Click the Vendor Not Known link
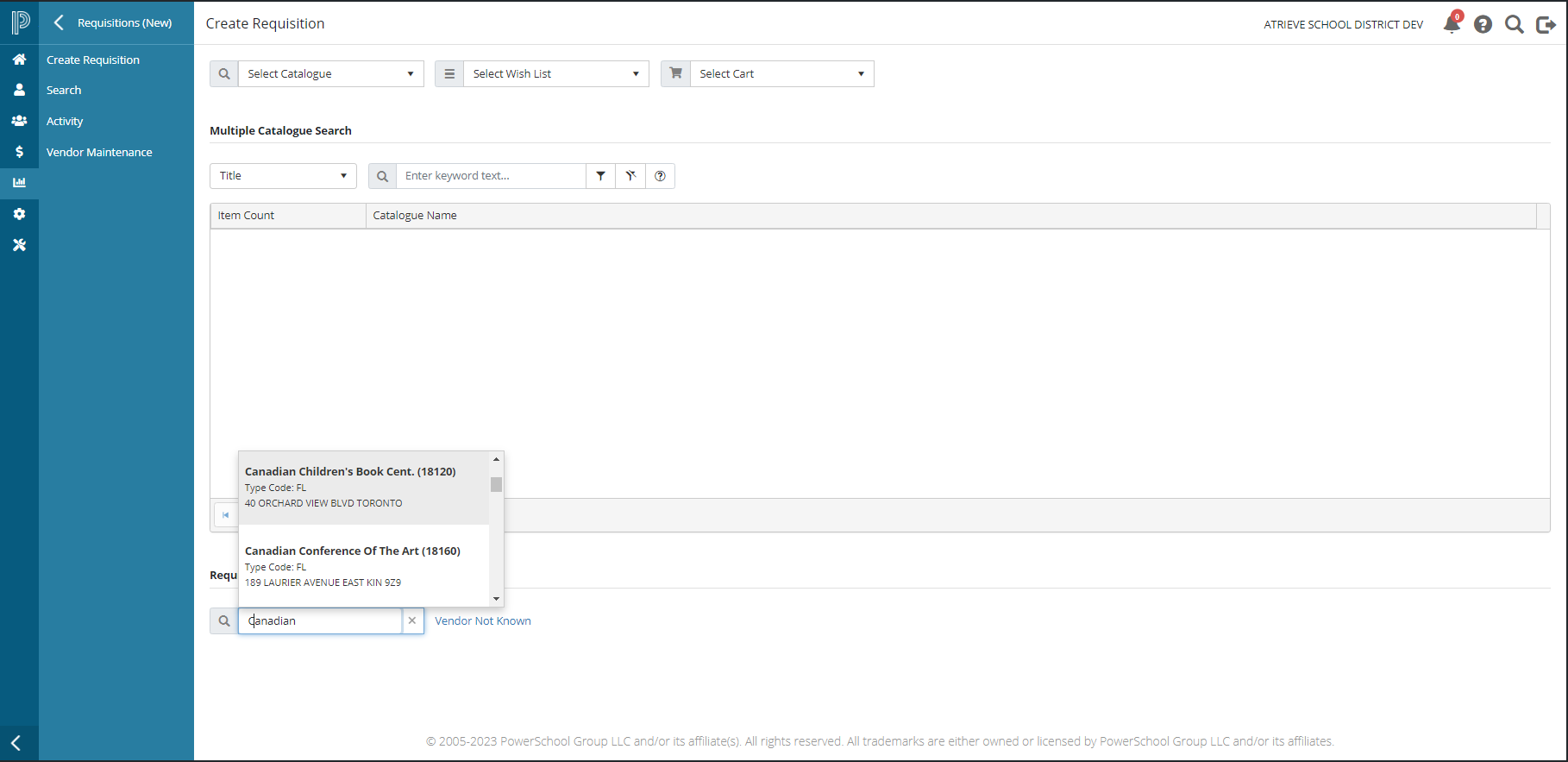The width and height of the screenshot is (1568, 762). pos(482,621)
